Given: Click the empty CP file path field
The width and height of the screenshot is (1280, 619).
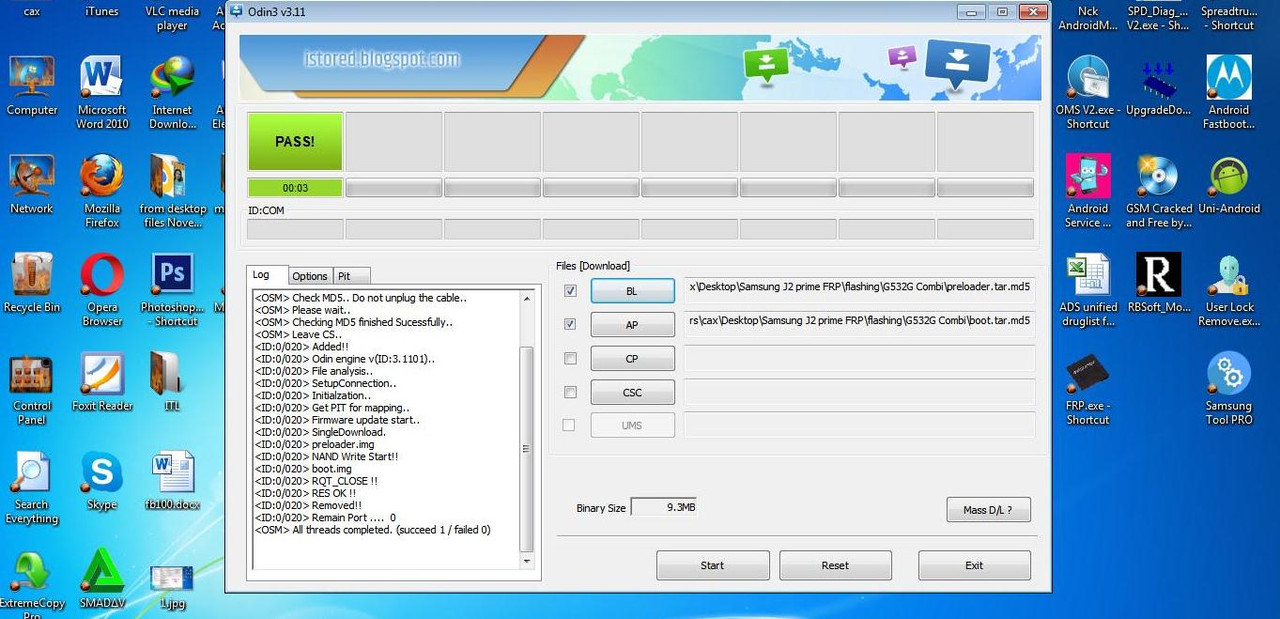Looking at the screenshot, I should click(859, 358).
